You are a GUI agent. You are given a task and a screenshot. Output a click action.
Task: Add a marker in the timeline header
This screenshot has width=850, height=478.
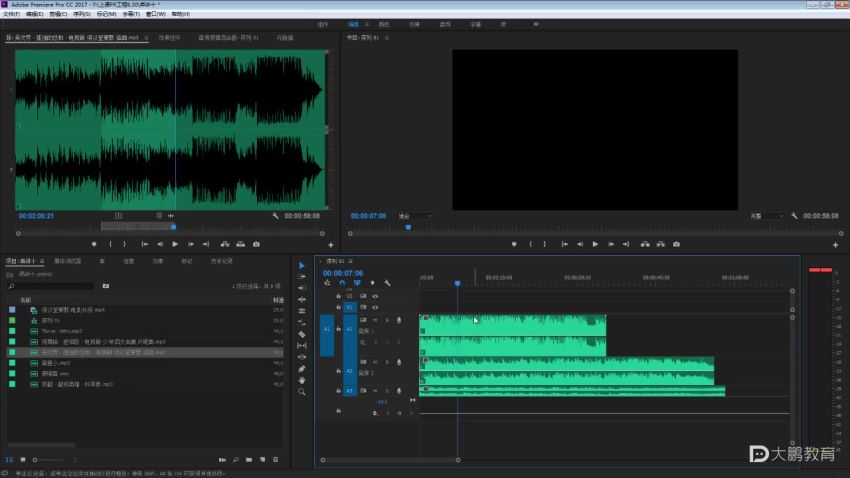click(x=372, y=283)
